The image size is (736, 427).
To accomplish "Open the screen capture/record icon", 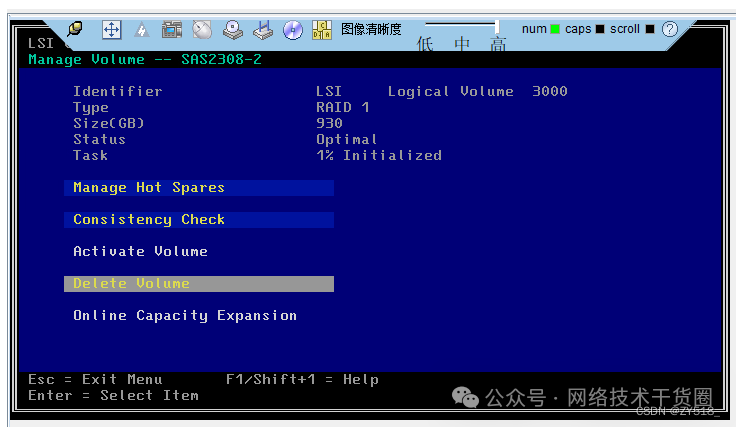I will pos(172,30).
